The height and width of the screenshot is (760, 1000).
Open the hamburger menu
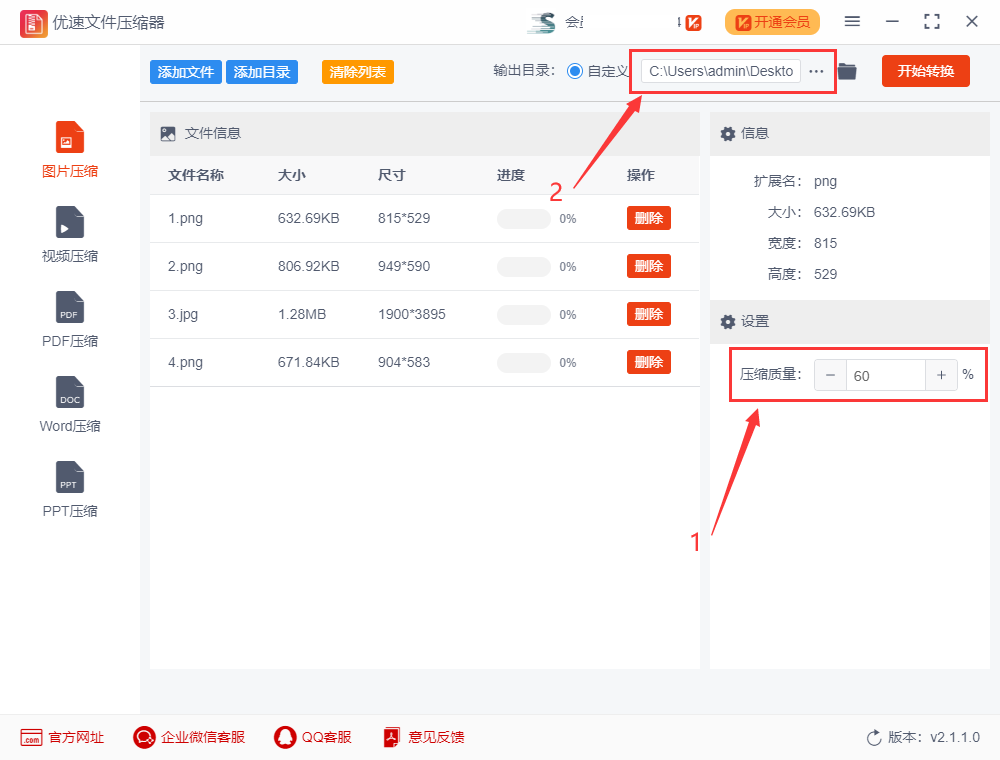(x=852, y=21)
